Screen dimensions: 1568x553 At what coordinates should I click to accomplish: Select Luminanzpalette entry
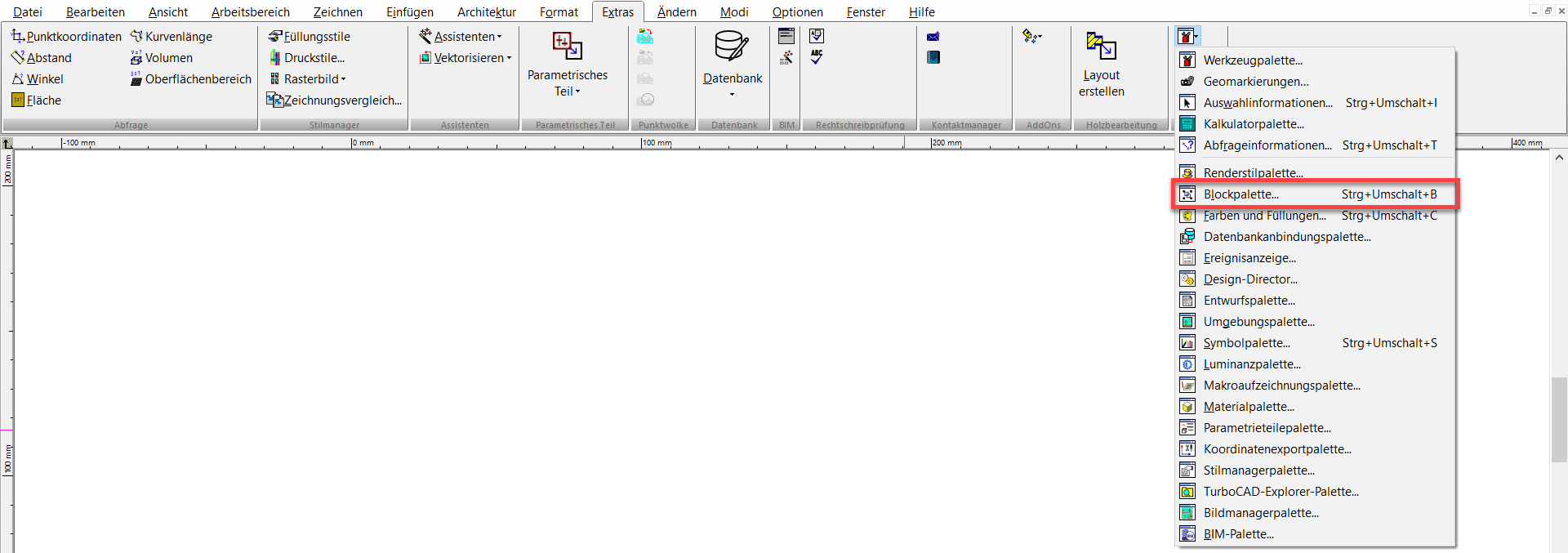tap(1315, 364)
